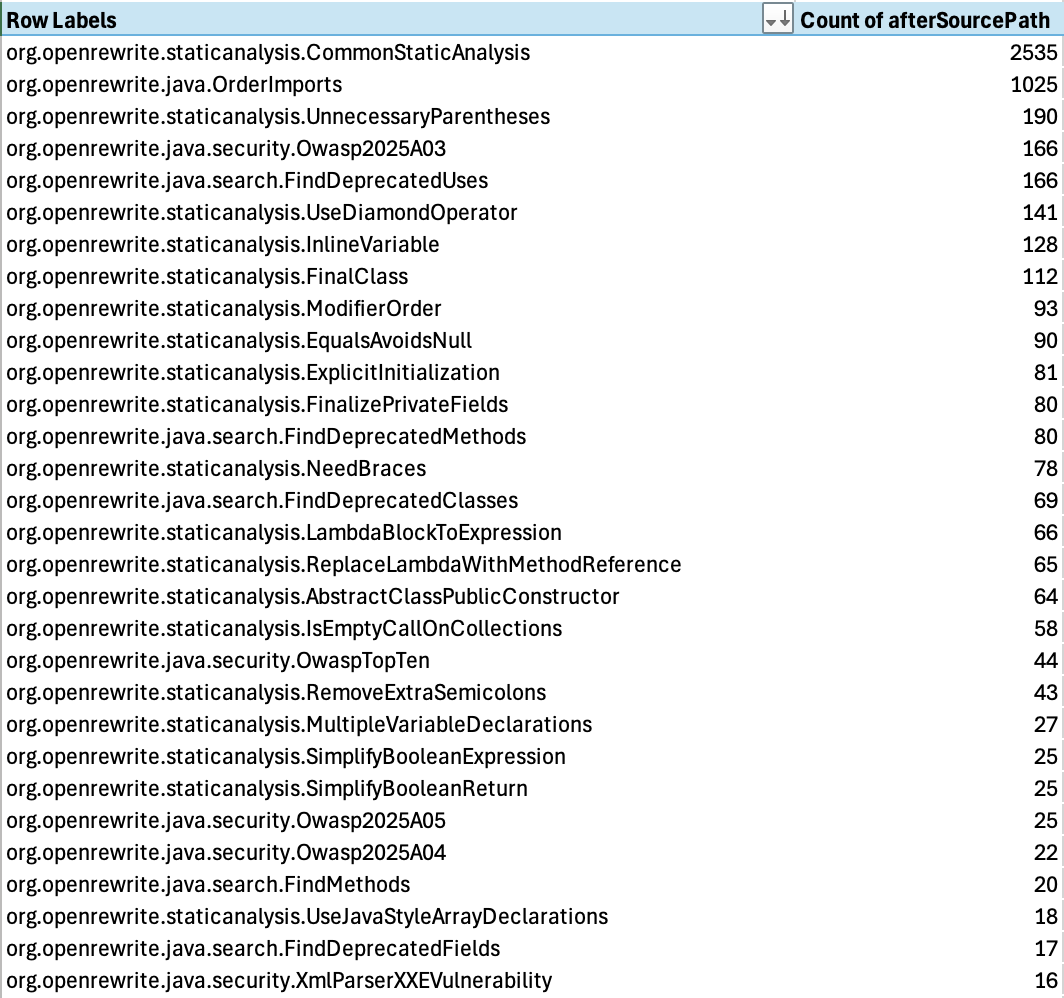
Task: Select the ExplicitInitialization row label
Action: tap(253, 372)
